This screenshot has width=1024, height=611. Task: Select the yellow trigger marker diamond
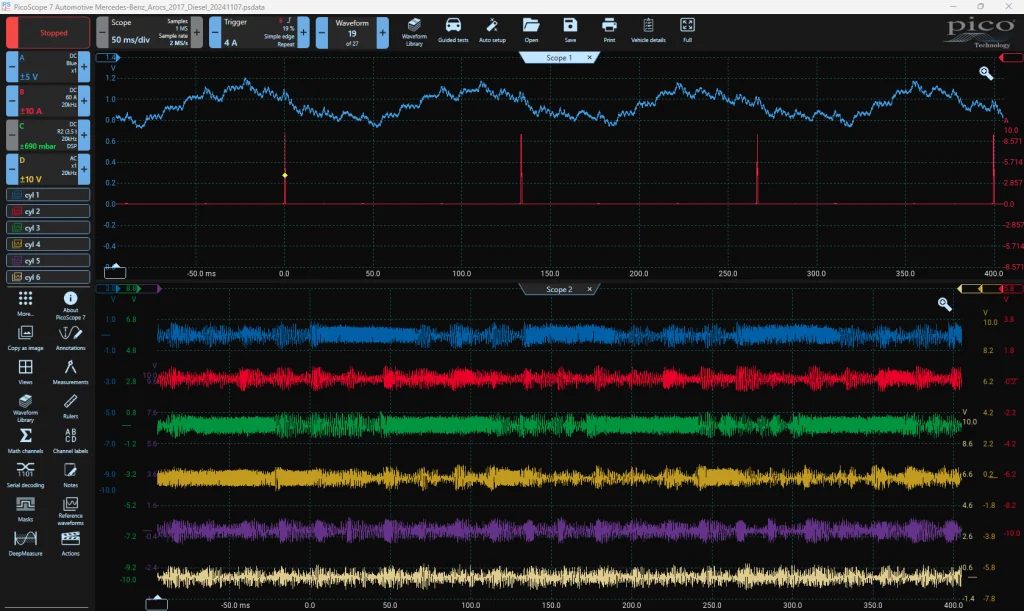tap(285, 175)
